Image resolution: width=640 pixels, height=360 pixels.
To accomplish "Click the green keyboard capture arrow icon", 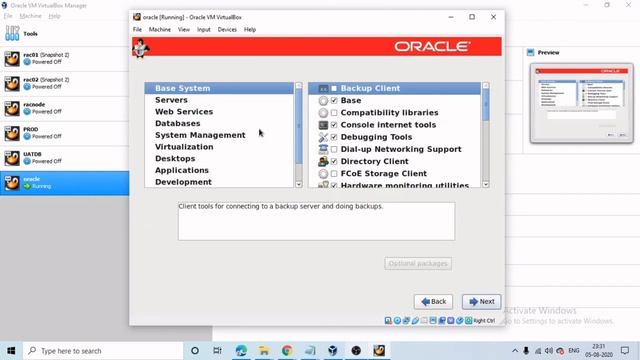I will coord(469,321).
